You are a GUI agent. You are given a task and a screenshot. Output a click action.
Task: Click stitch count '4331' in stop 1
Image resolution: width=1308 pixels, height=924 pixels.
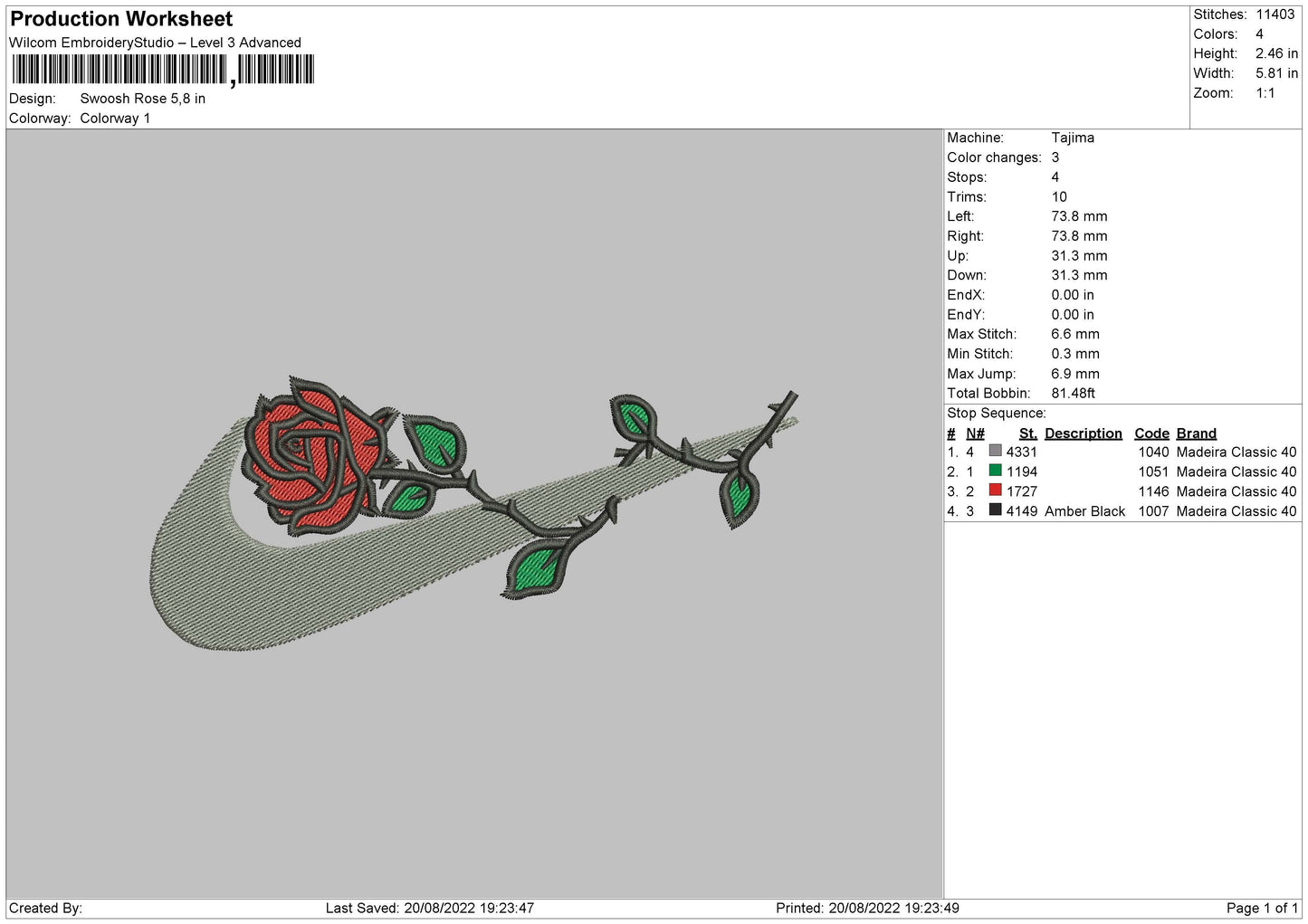[1022, 452]
